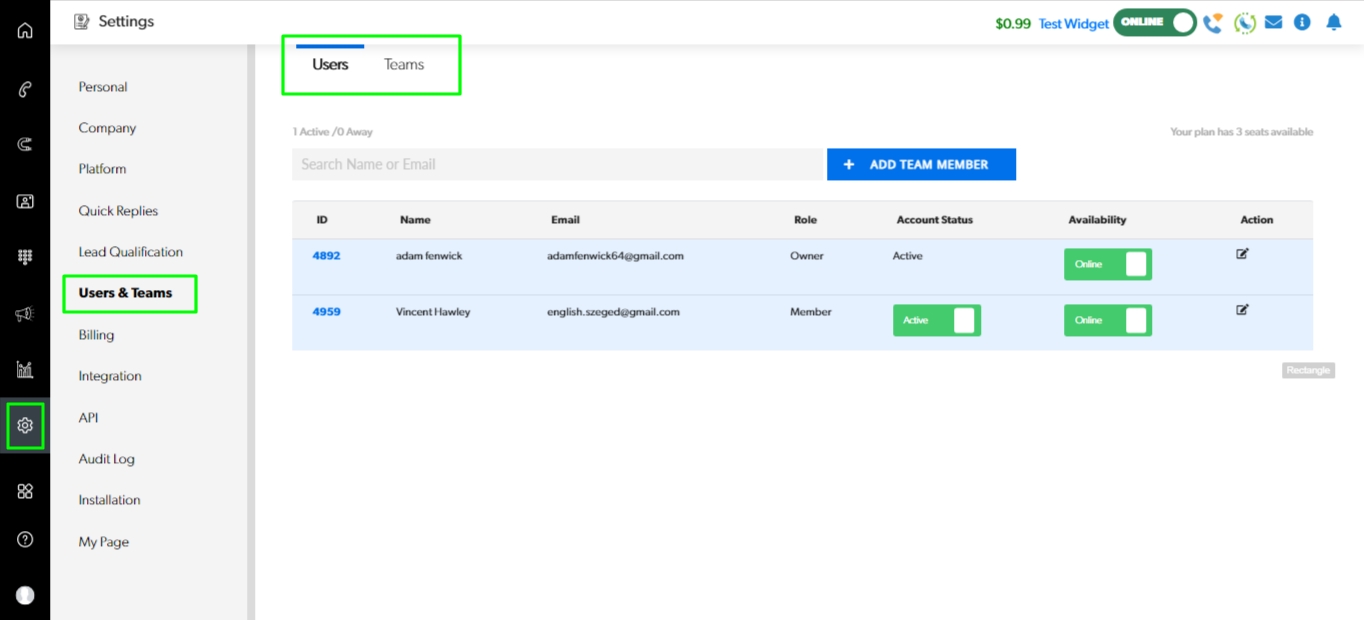Click the home icon in left sidebar
Viewport: 1364px width, 620px height.
point(25,30)
